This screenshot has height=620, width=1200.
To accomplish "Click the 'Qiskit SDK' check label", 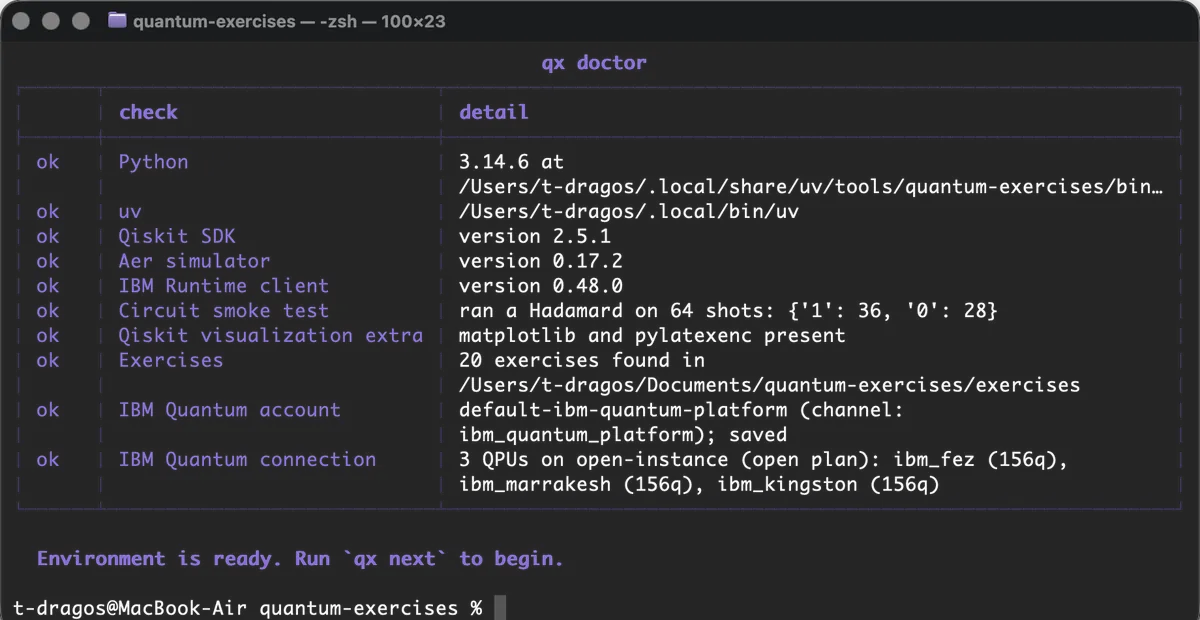I will (x=177, y=236).
